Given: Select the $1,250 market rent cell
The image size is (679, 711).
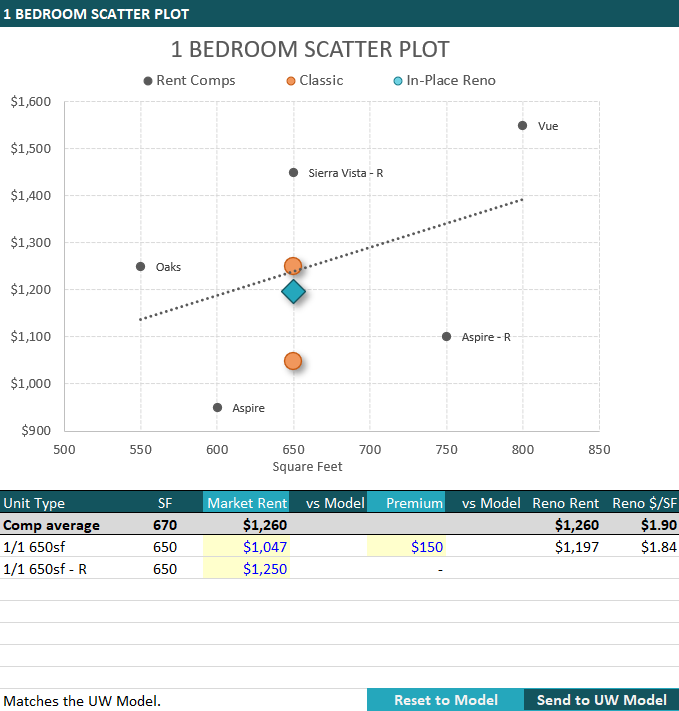Looking at the screenshot, I should pos(246,569).
